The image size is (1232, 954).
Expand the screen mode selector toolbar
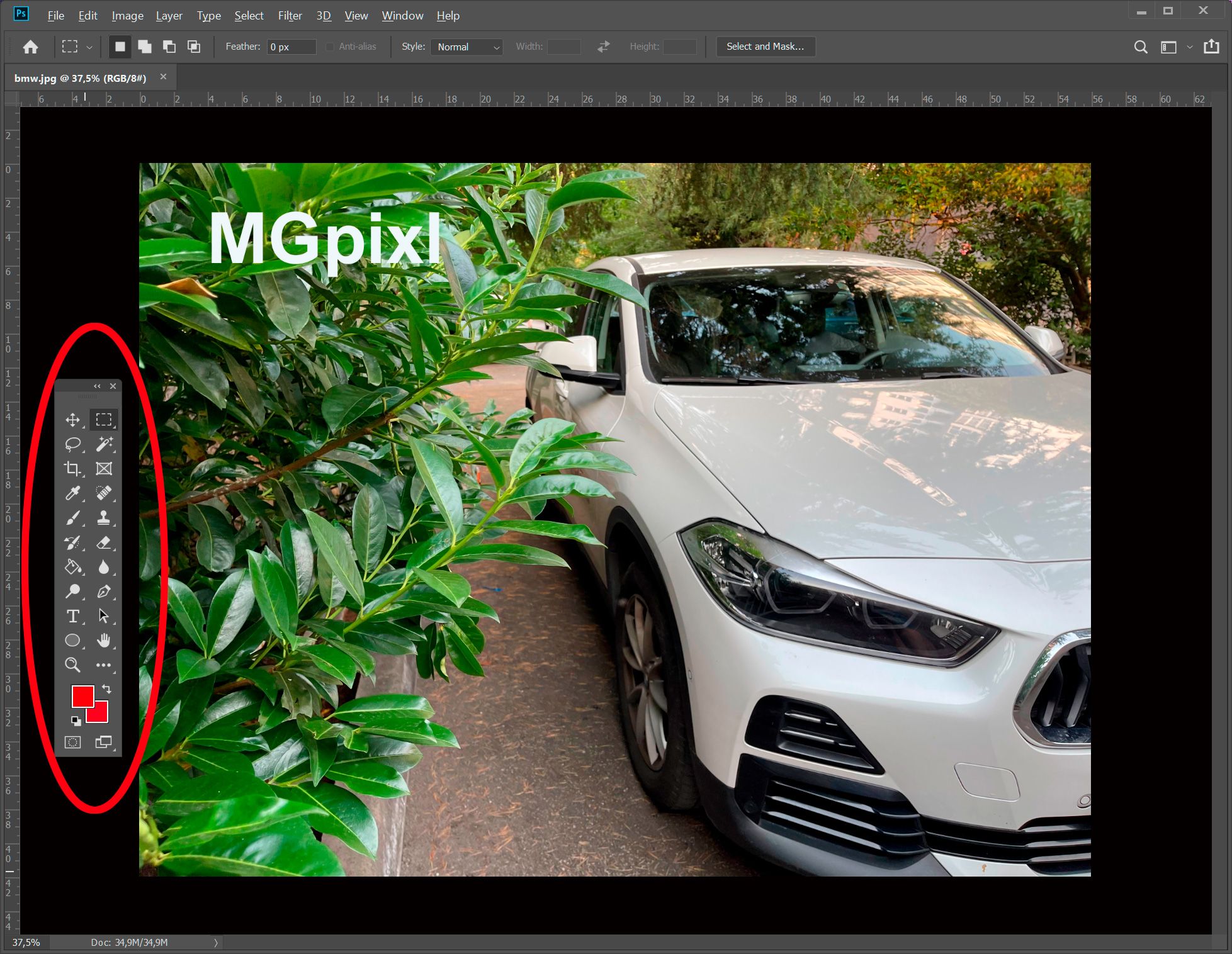pos(105,742)
